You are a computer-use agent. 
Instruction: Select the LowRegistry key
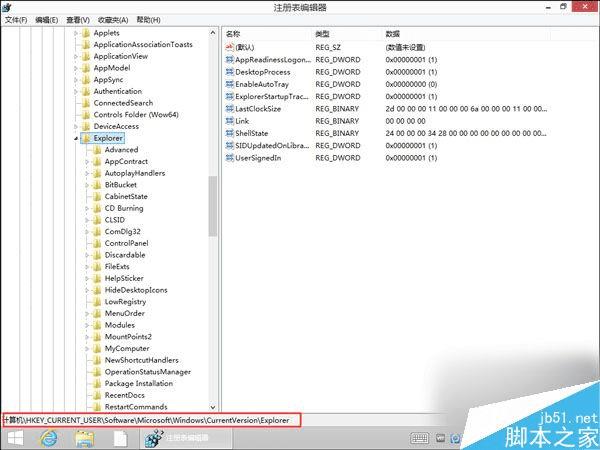click(x=125, y=302)
